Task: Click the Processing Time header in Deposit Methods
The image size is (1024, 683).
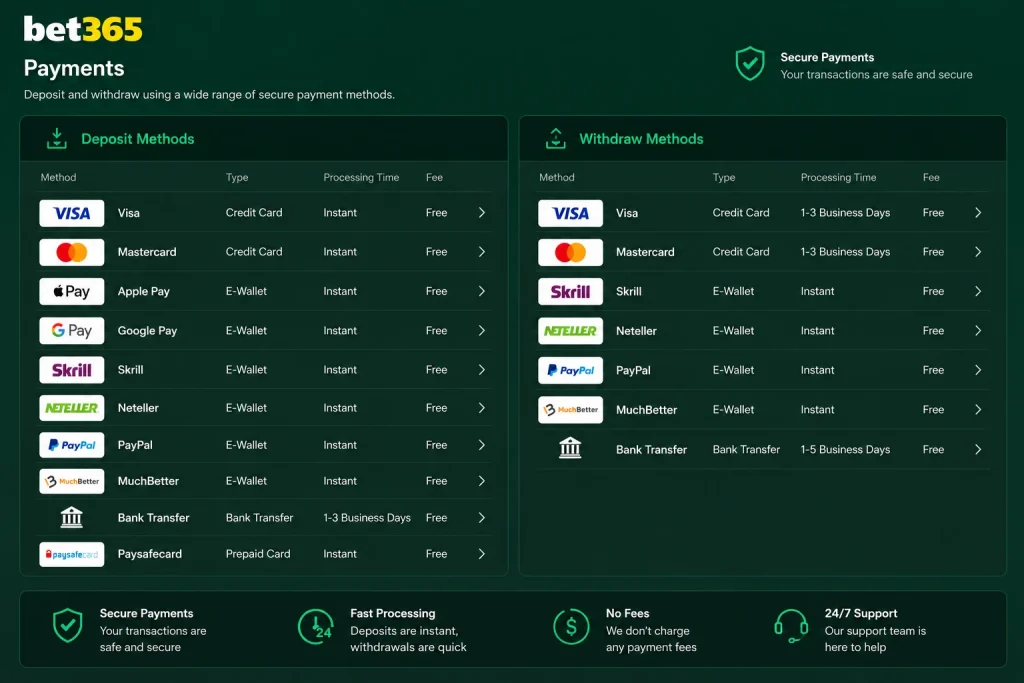Action: (x=361, y=178)
